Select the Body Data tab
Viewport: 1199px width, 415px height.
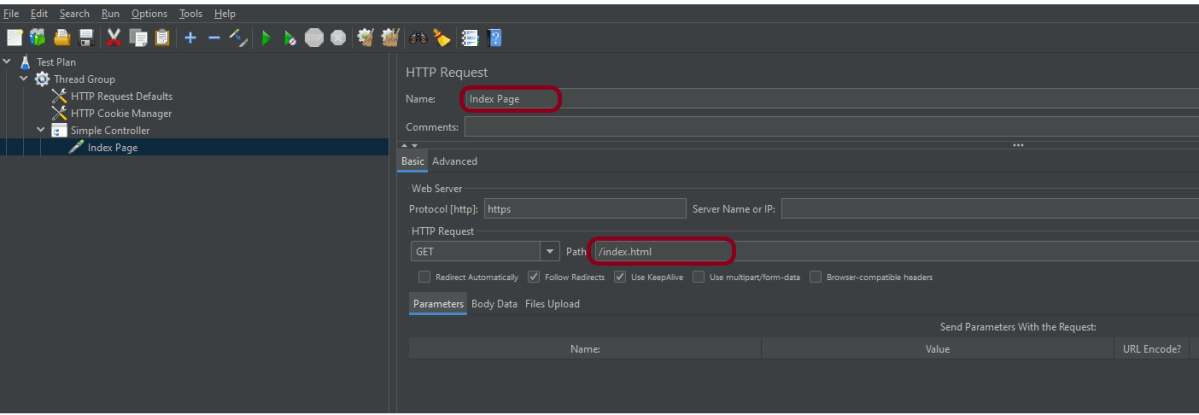click(494, 304)
